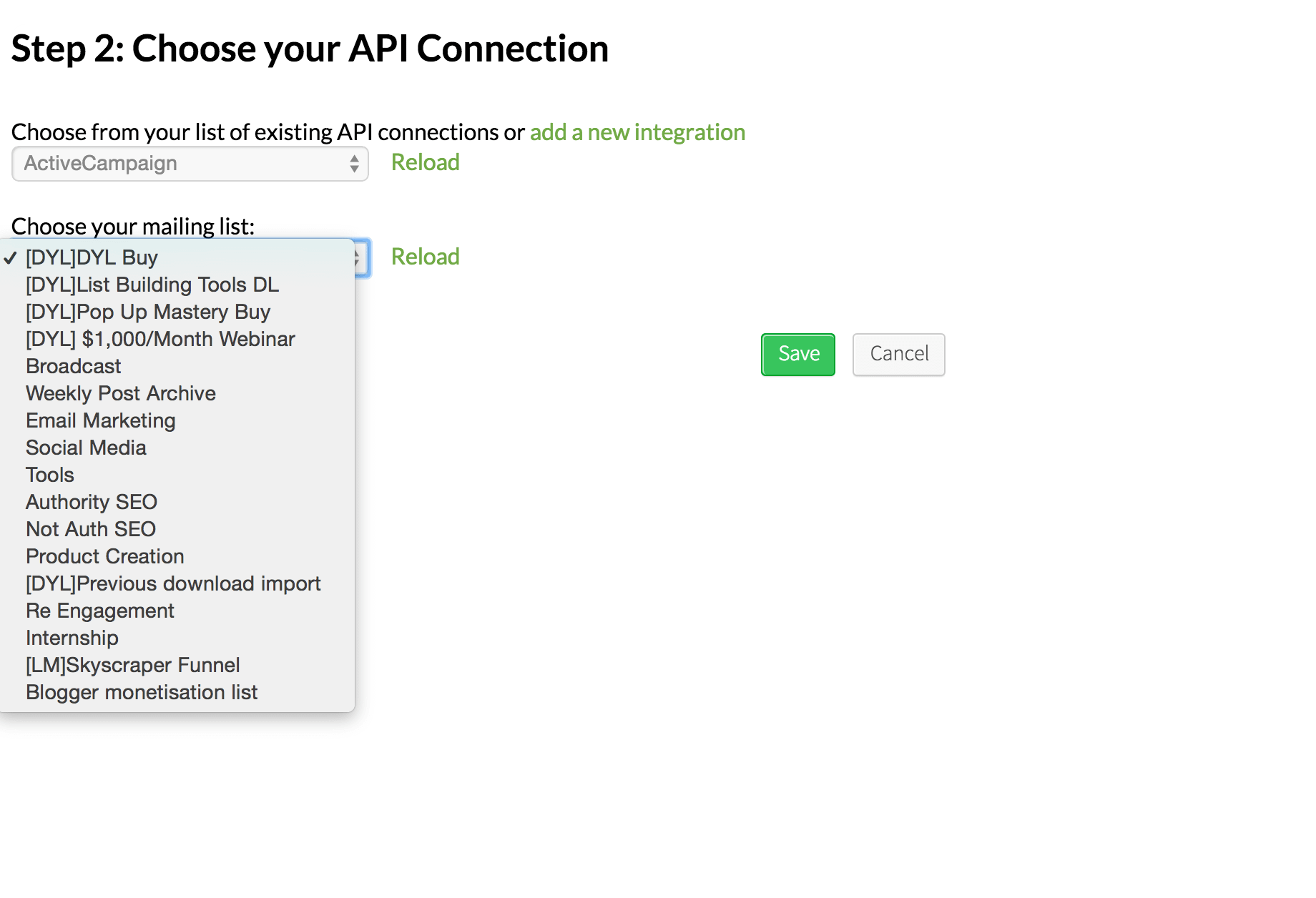Select the Tools mailing list
The image size is (1316, 898).
pyautogui.click(x=177, y=475)
